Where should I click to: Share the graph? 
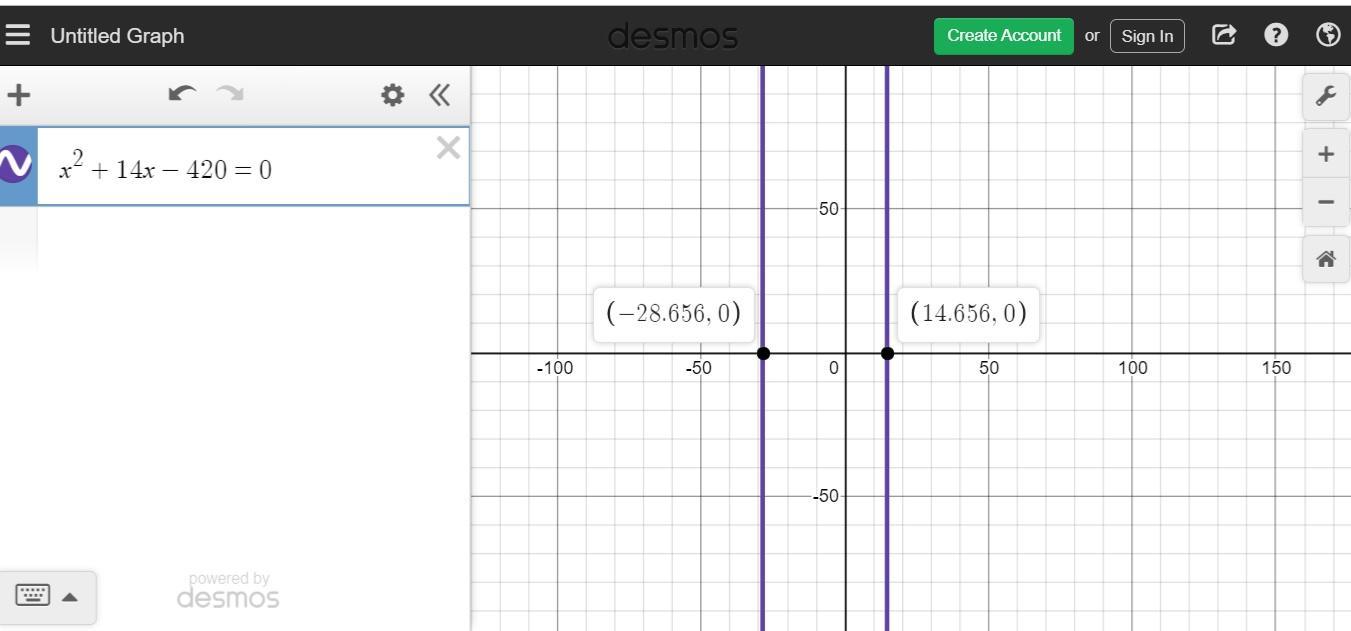(x=1223, y=35)
